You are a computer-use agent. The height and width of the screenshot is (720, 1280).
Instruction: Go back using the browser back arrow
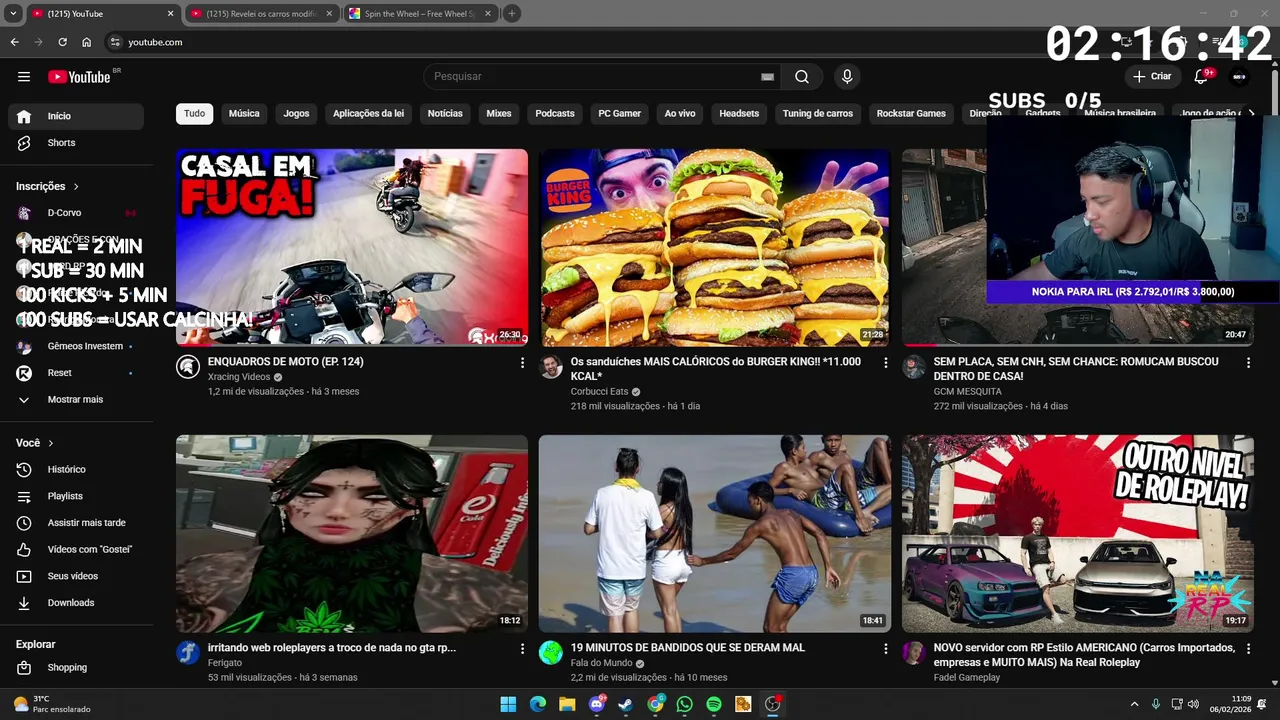[14, 42]
